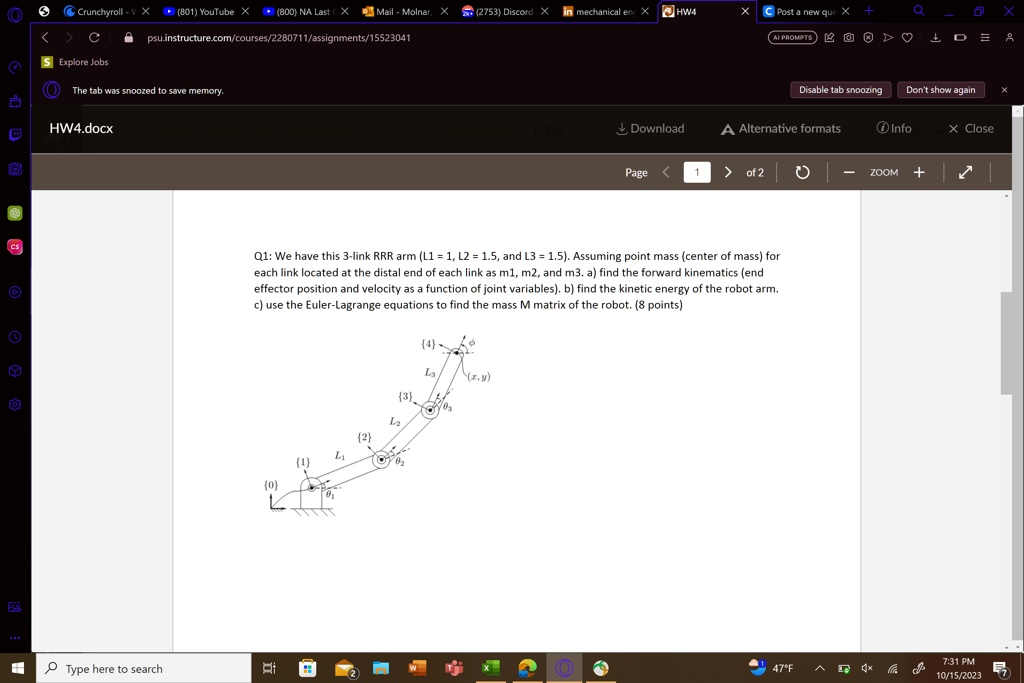Toggle the ad blocker shield icon

[x=869, y=37]
